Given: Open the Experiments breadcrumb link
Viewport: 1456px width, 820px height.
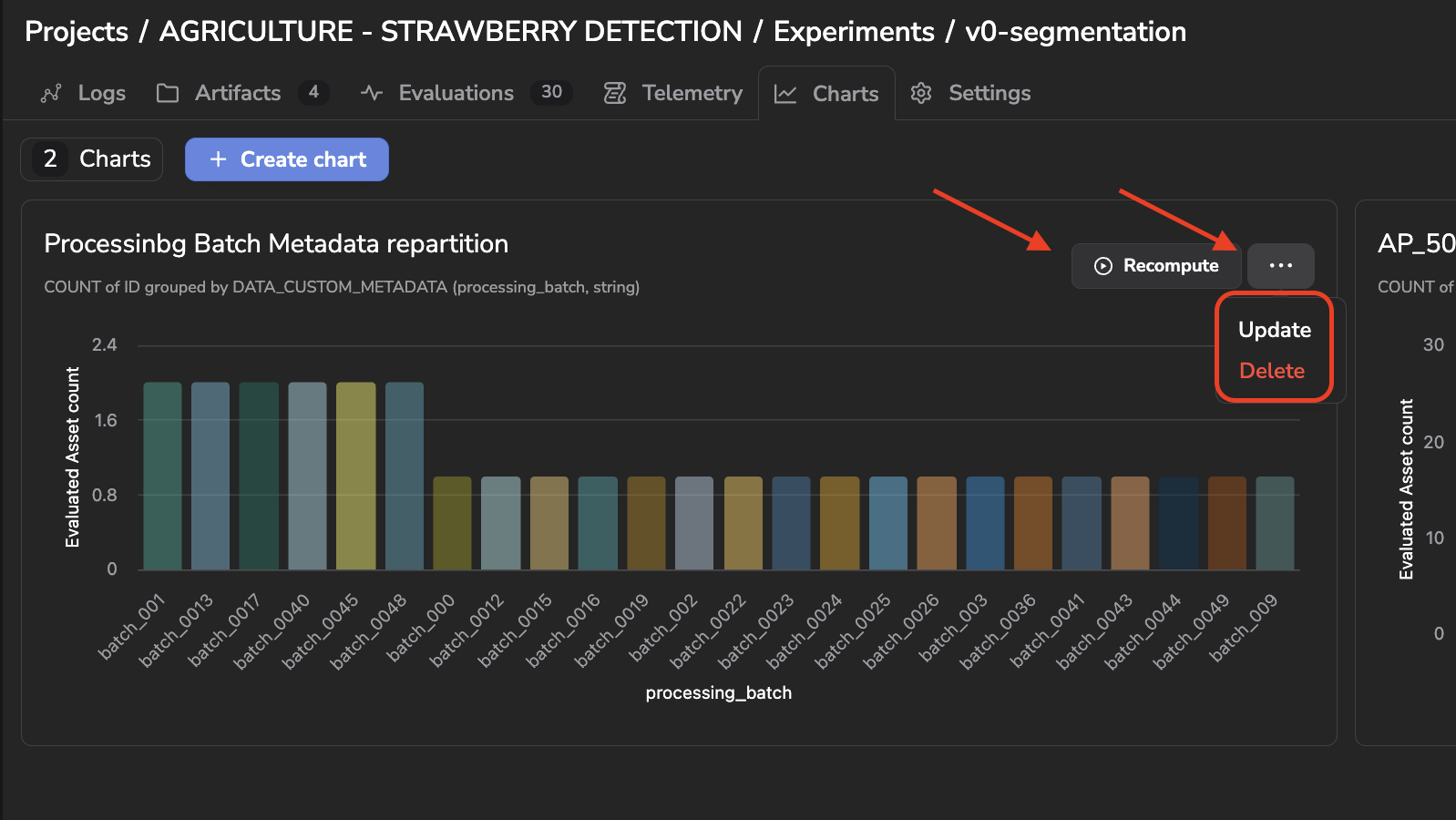Looking at the screenshot, I should [854, 32].
